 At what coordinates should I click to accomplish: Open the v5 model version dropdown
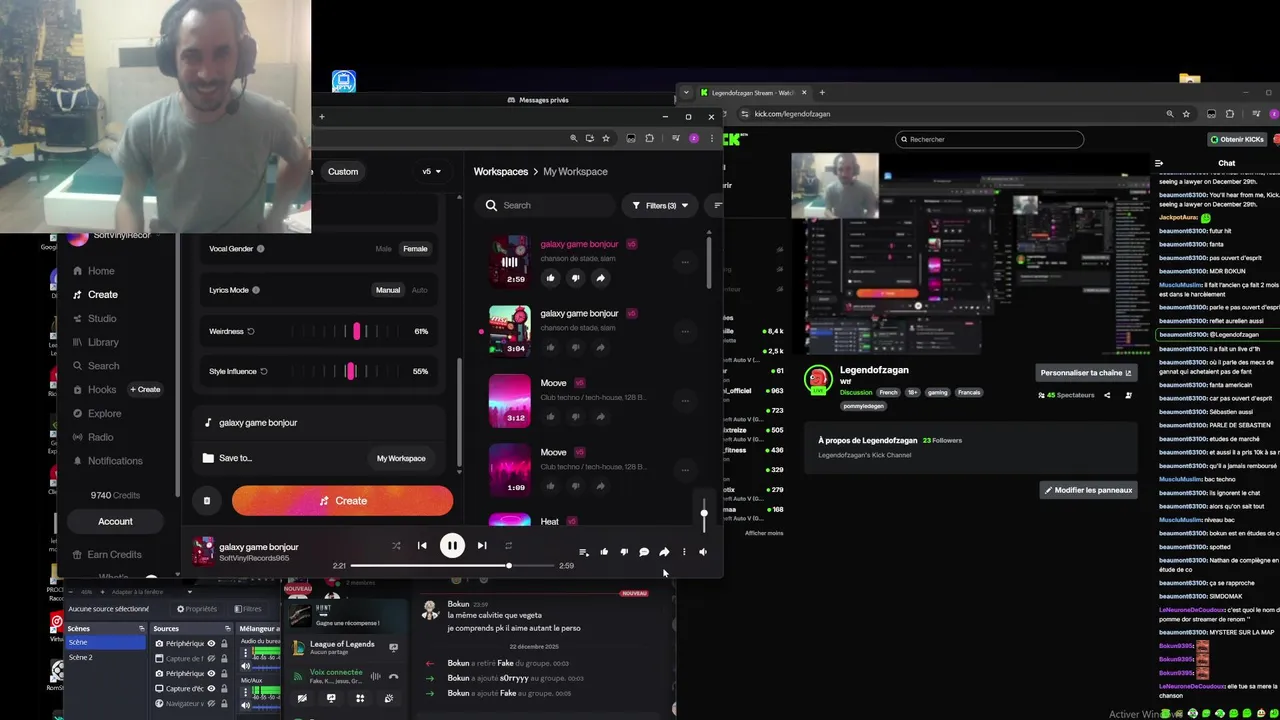click(x=431, y=171)
